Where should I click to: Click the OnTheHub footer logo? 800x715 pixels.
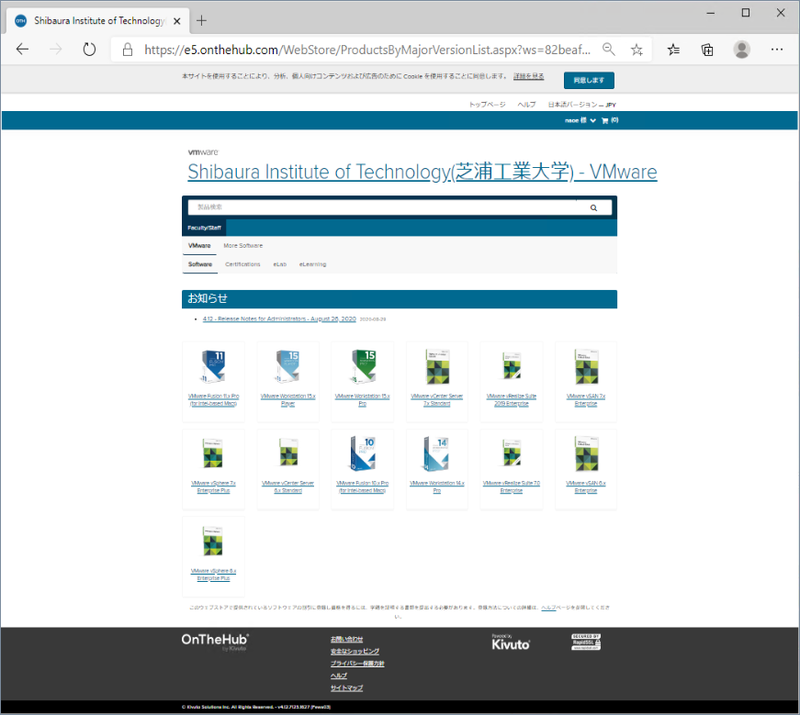point(215,642)
